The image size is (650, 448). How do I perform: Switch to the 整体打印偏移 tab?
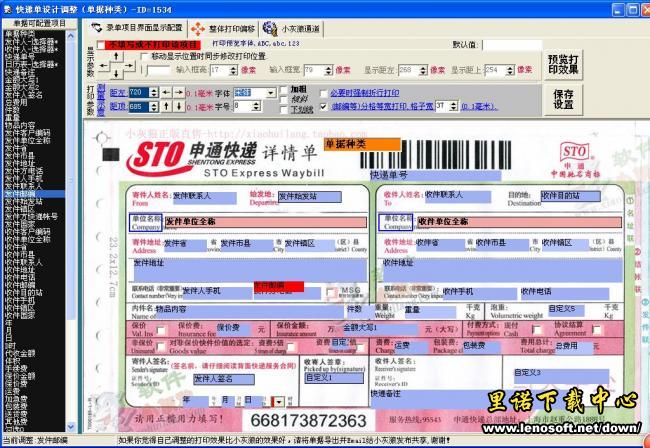pyautogui.click(x=223, y=29)
